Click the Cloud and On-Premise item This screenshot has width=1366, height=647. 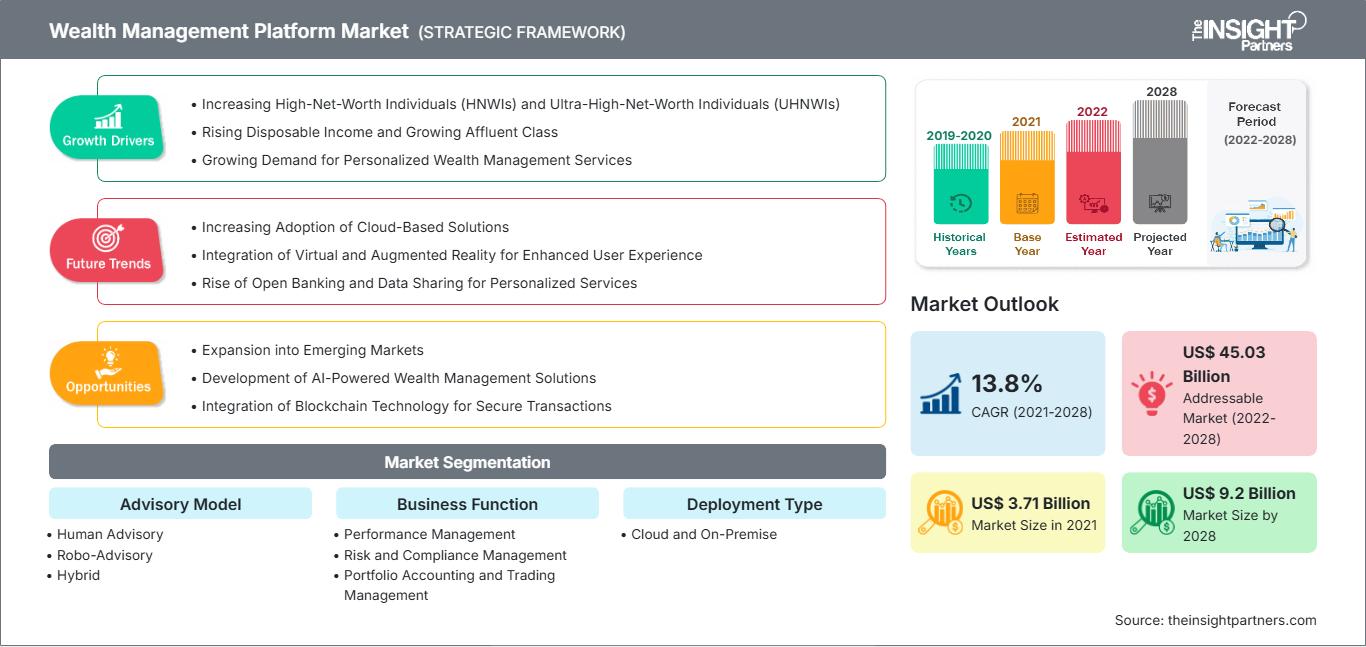pos(702,534)
